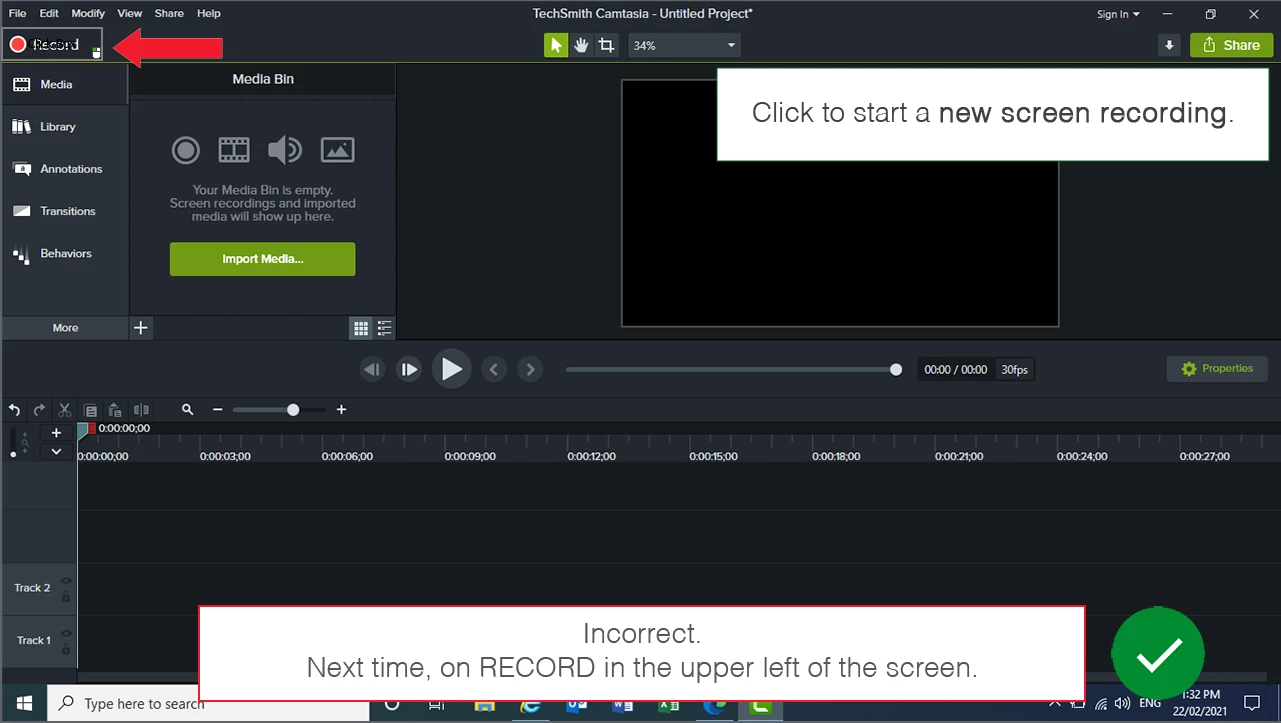The image size is (1281, 723).
Task: Click the audio speaker icon in Media Bin
Action: pyautogui.click(x=285, y=150)
